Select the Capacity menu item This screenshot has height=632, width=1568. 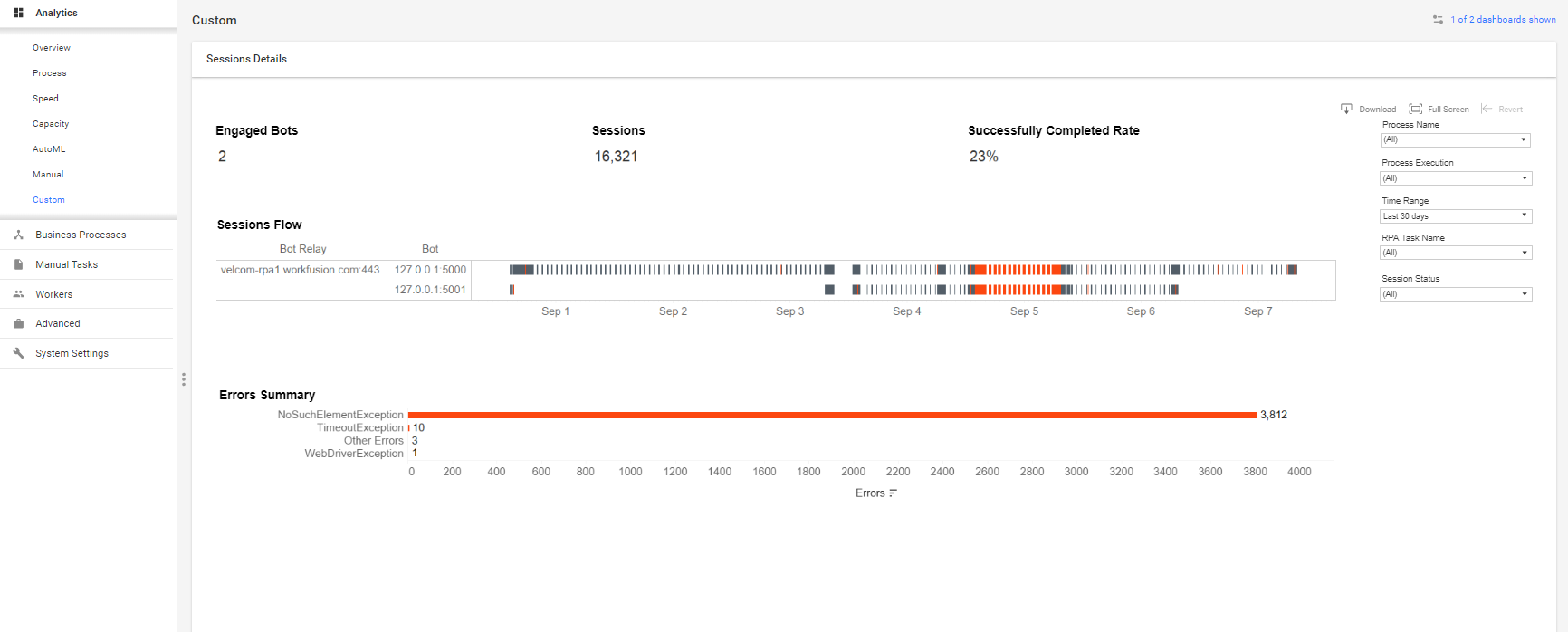(51, 124)
